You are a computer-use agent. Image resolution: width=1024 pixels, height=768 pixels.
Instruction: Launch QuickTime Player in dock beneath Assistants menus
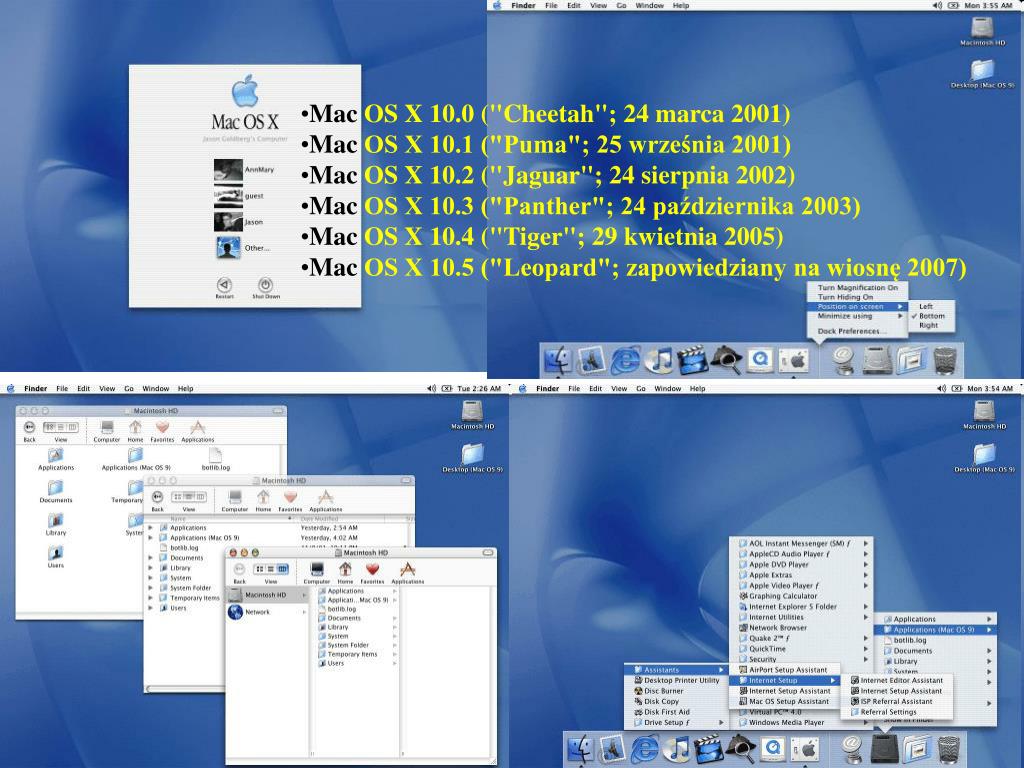[x=774, y=748]
